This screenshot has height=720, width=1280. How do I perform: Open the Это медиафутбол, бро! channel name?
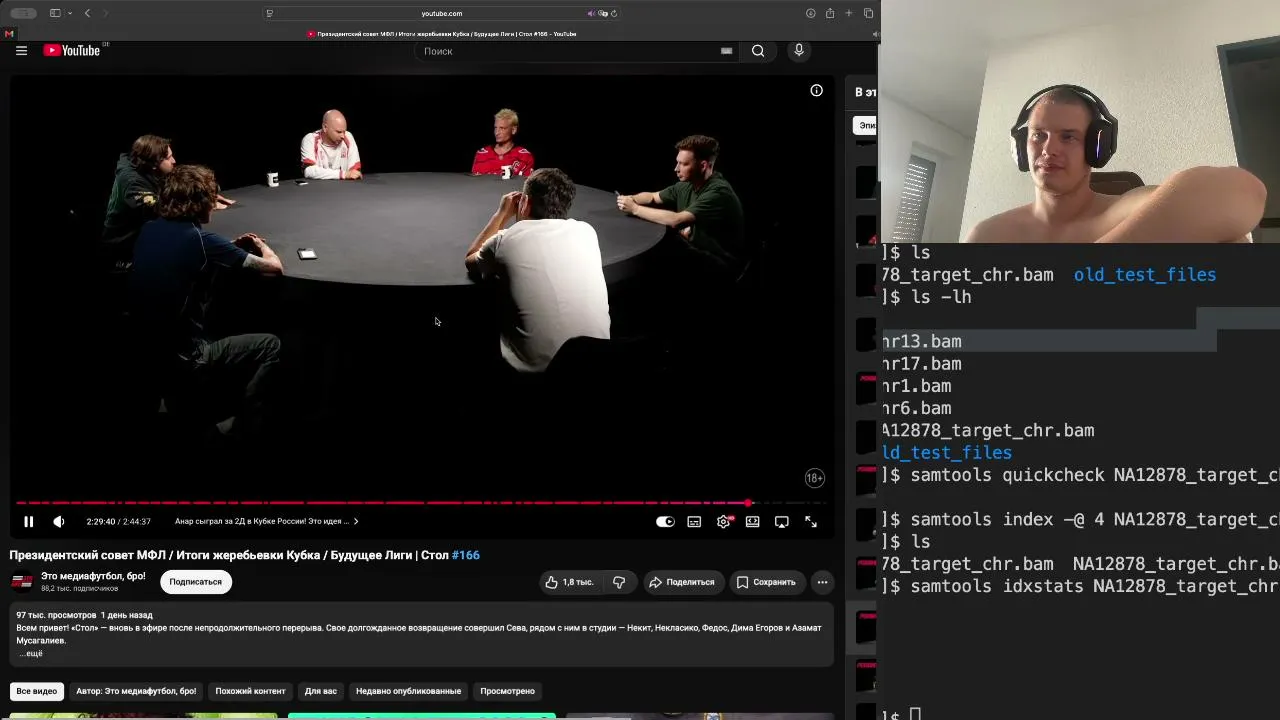click(x=93, y=576)
